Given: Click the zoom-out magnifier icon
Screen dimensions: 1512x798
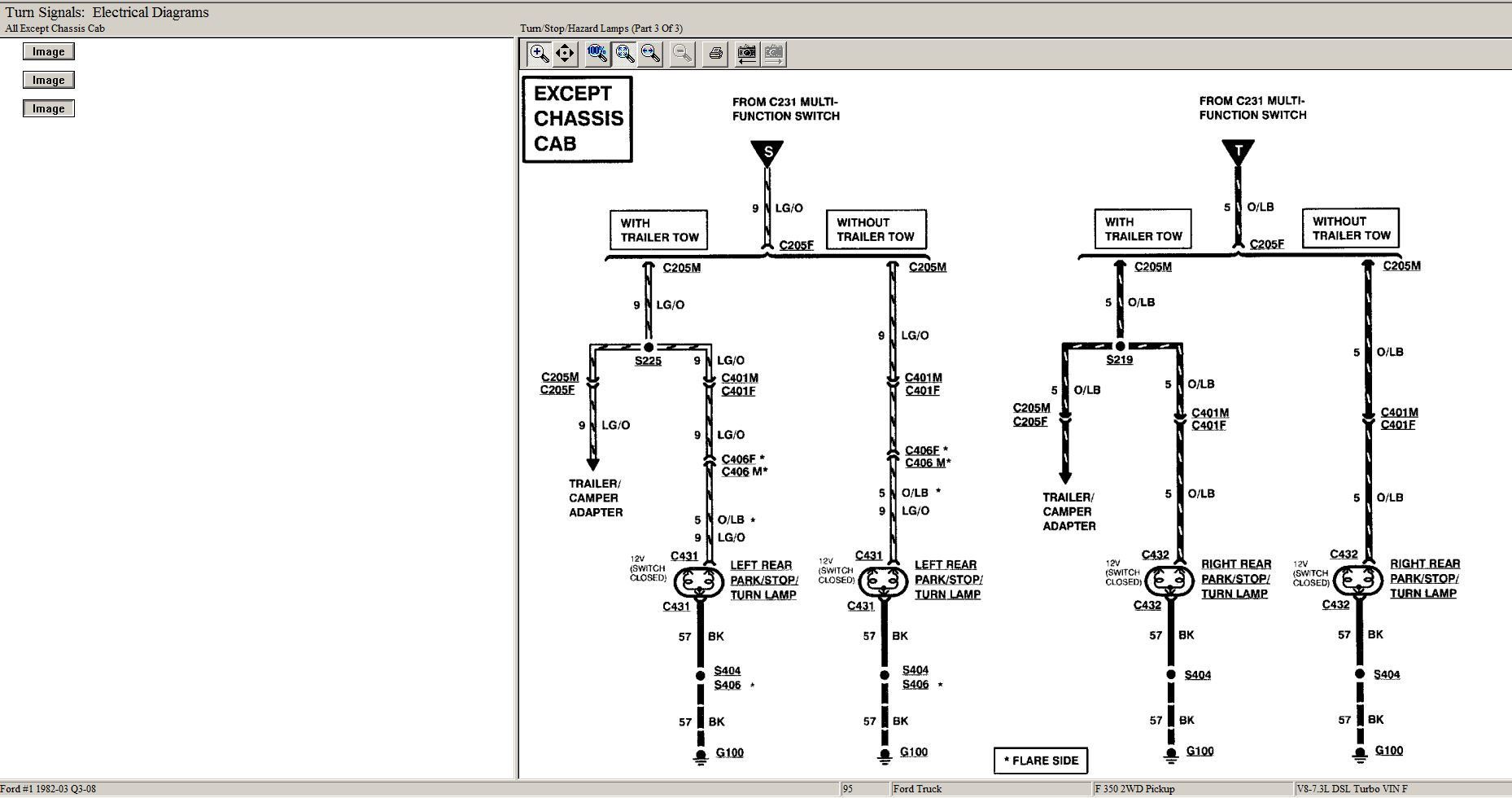Looking at the screenshot, I should (x=683, y=54).
